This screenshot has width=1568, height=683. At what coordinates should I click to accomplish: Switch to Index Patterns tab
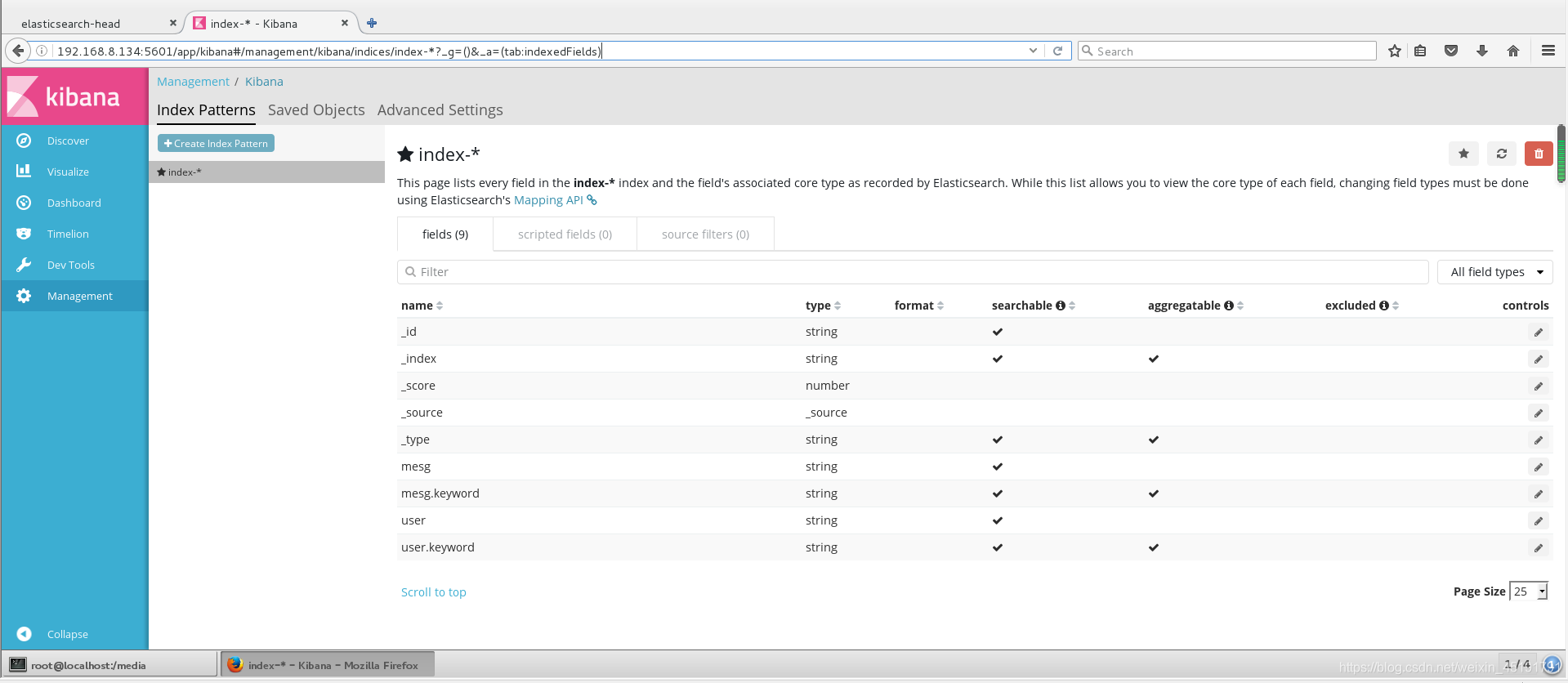point(206,109)
